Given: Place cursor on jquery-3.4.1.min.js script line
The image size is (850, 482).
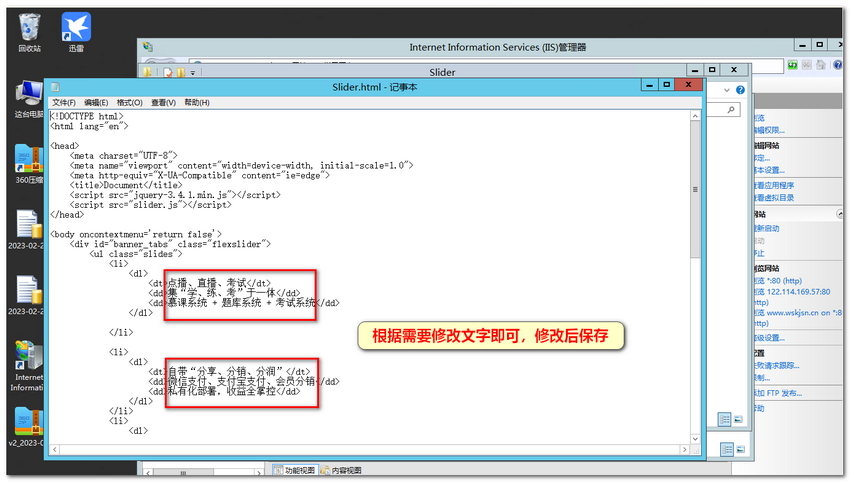Looking at the screenshot, I should point(175,195).
